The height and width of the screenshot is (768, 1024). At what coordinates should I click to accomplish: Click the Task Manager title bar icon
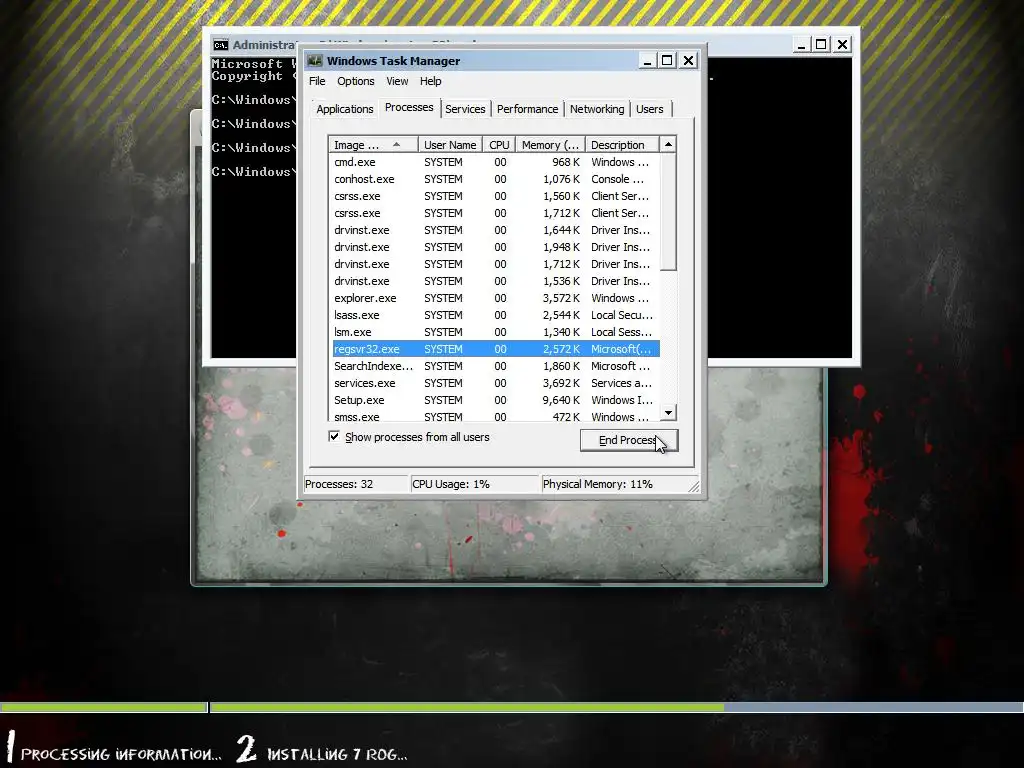tap(315, 61)
